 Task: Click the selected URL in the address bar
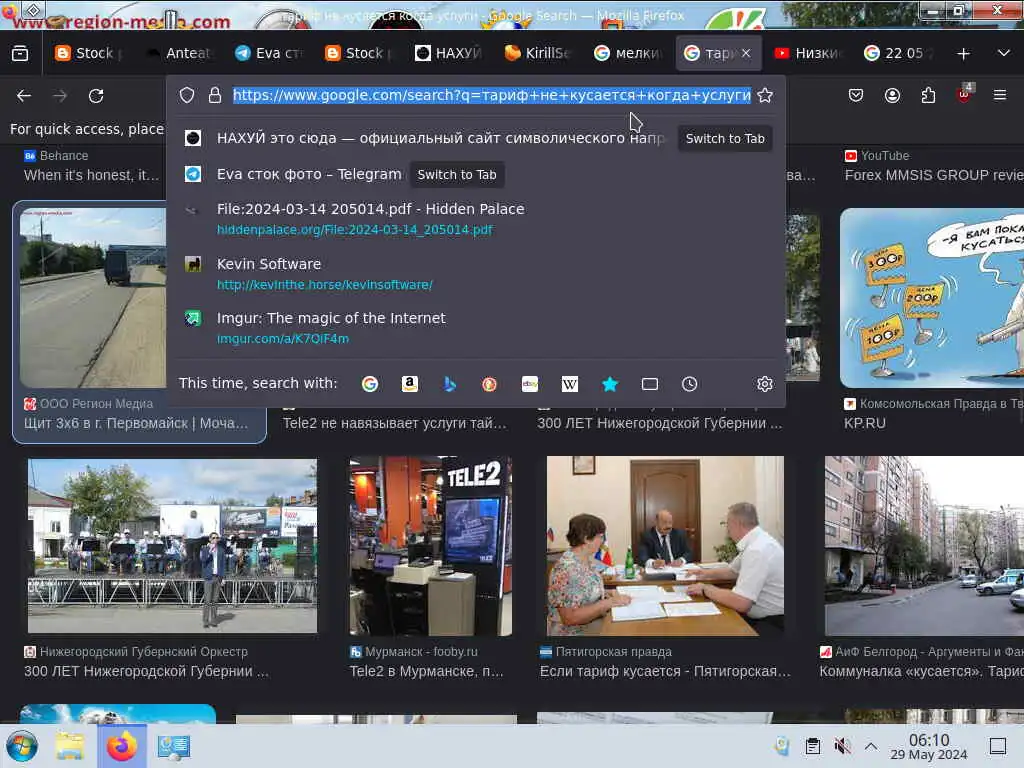click(x=492, y=95)
